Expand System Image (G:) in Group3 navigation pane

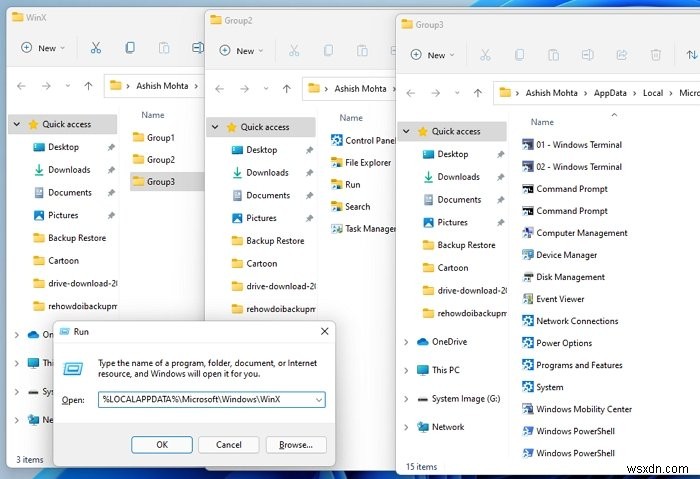click(x=406, y=399)
